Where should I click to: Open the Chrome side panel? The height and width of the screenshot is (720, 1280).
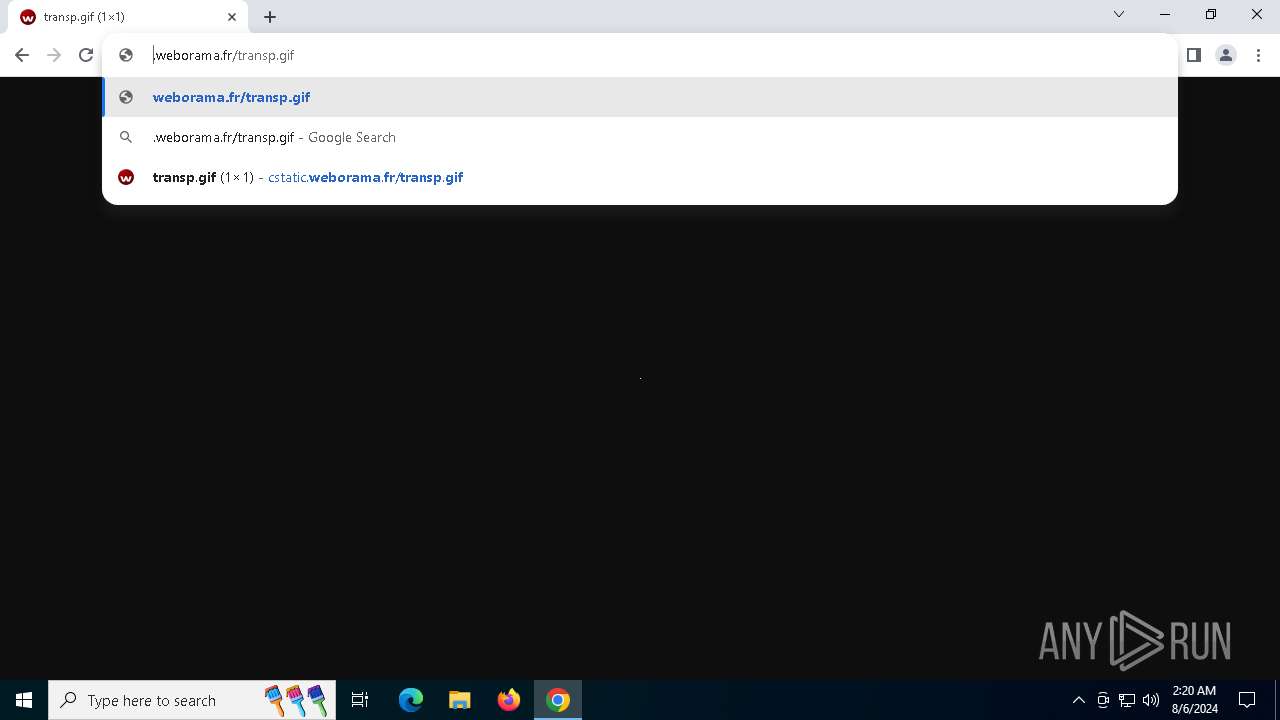[x=1193, y=55]
